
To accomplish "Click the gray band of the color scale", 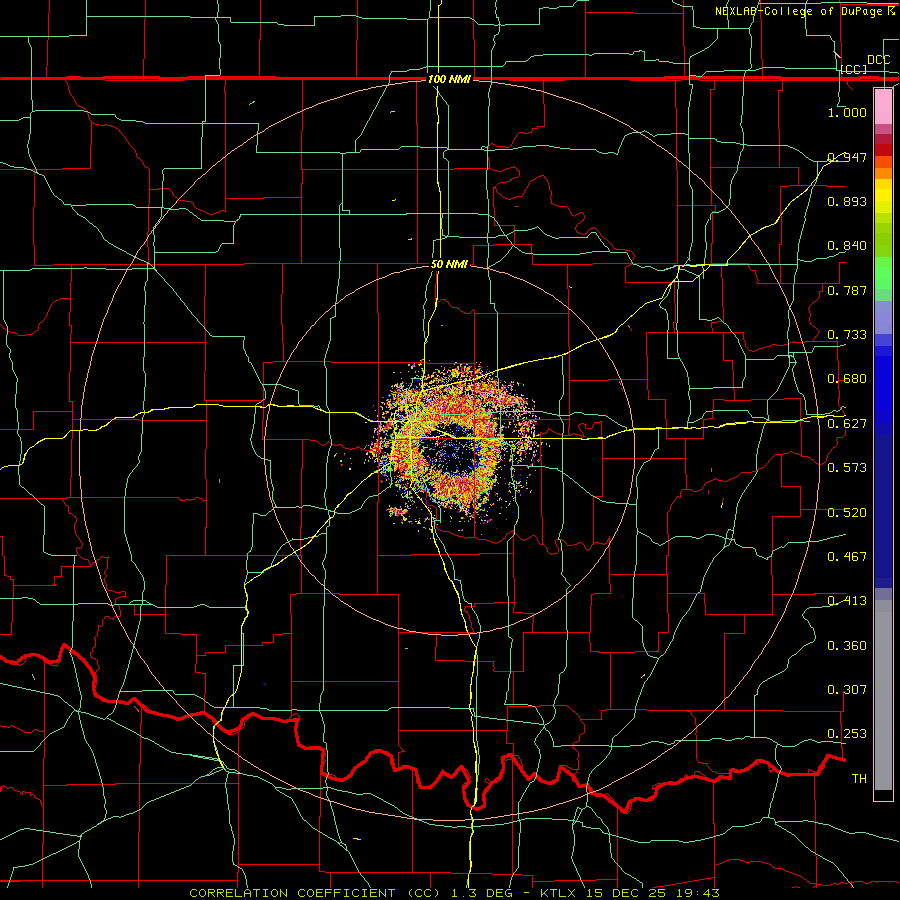I will [x=883, y=695].
